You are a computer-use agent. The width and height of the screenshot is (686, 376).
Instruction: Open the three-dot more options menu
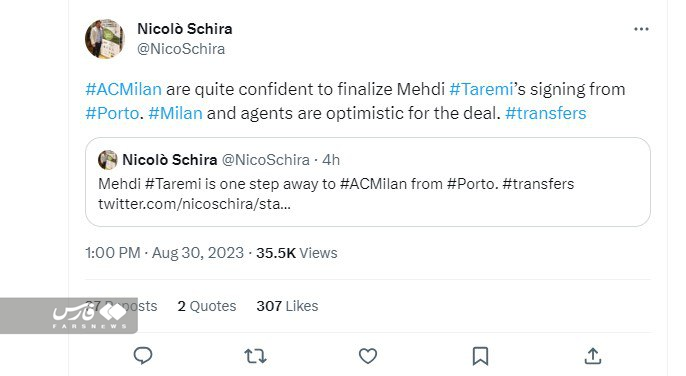click(641, 29)
